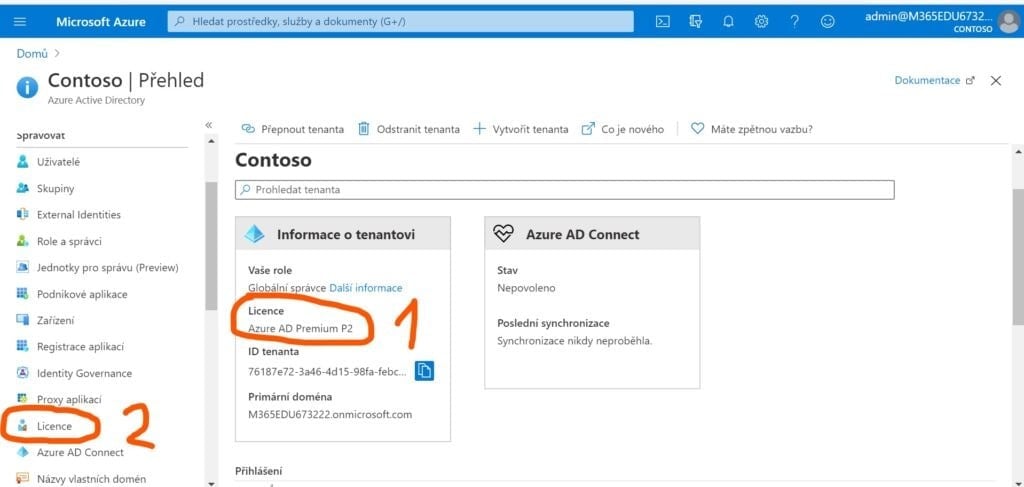1024x487 pixels.
Task: Open the Další informace link
Action: click(366, 287)
